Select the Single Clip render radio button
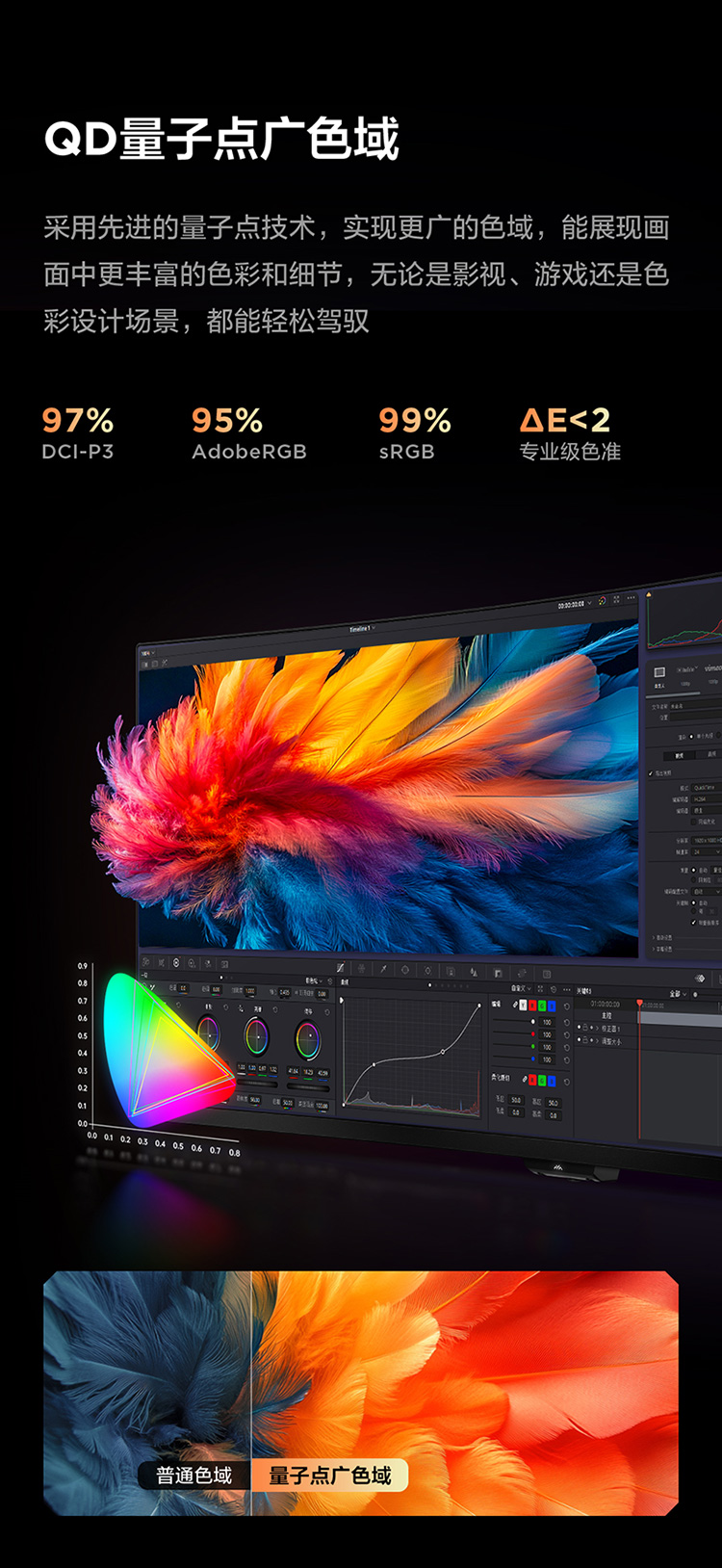 click(691, 737)
